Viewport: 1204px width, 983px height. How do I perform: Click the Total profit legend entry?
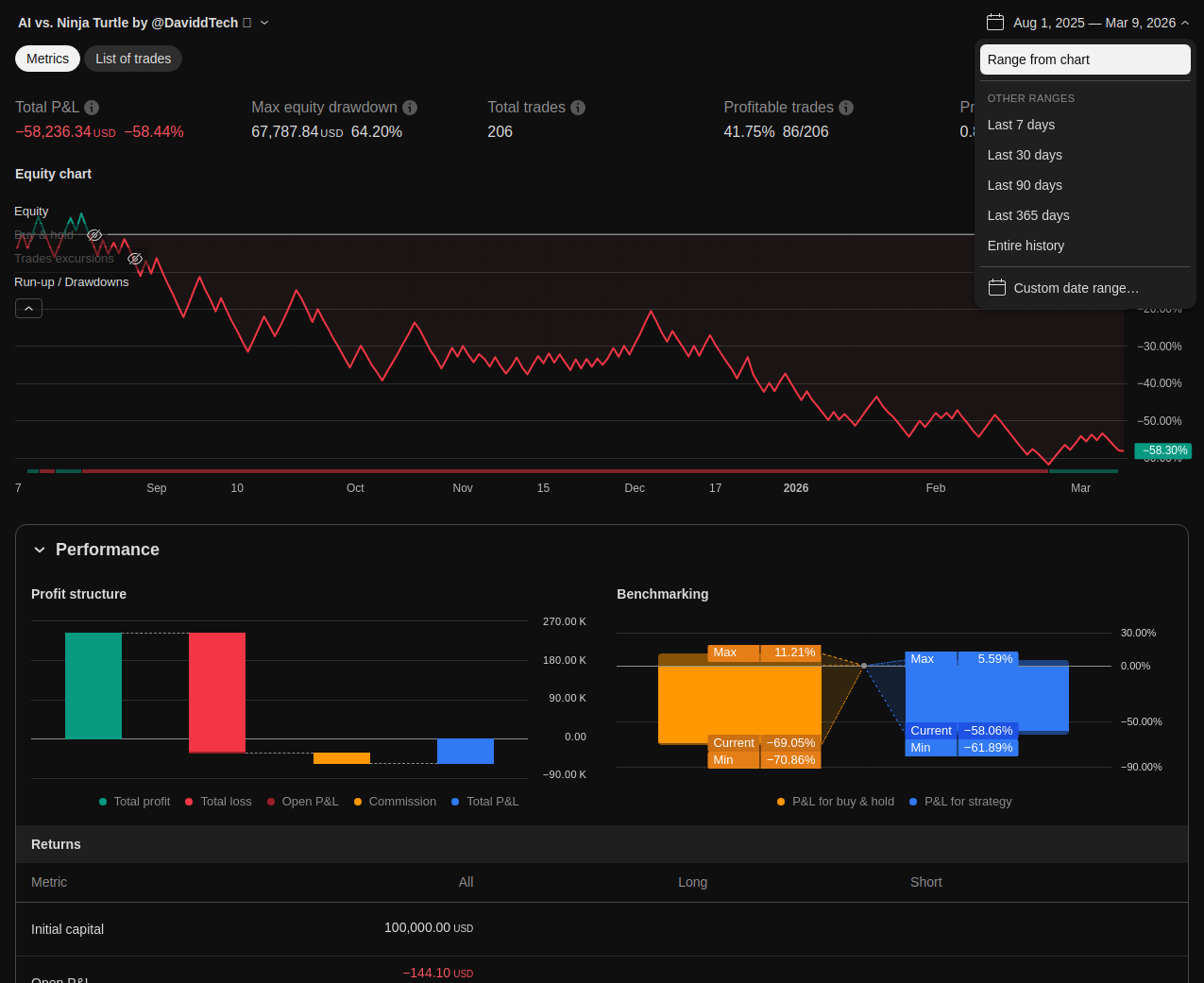coord(135,802)
